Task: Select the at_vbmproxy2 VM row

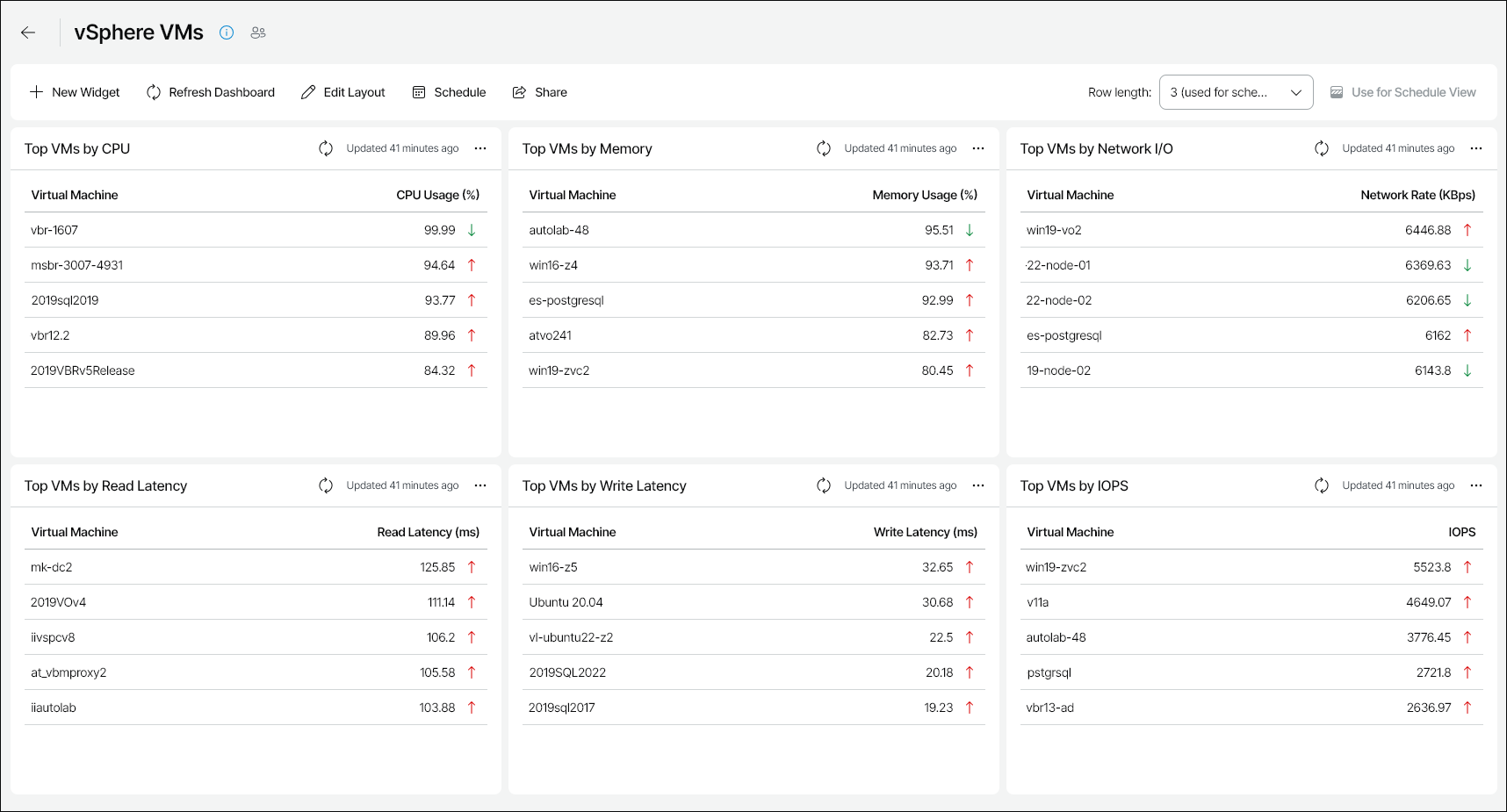Action: coord(256,672)
